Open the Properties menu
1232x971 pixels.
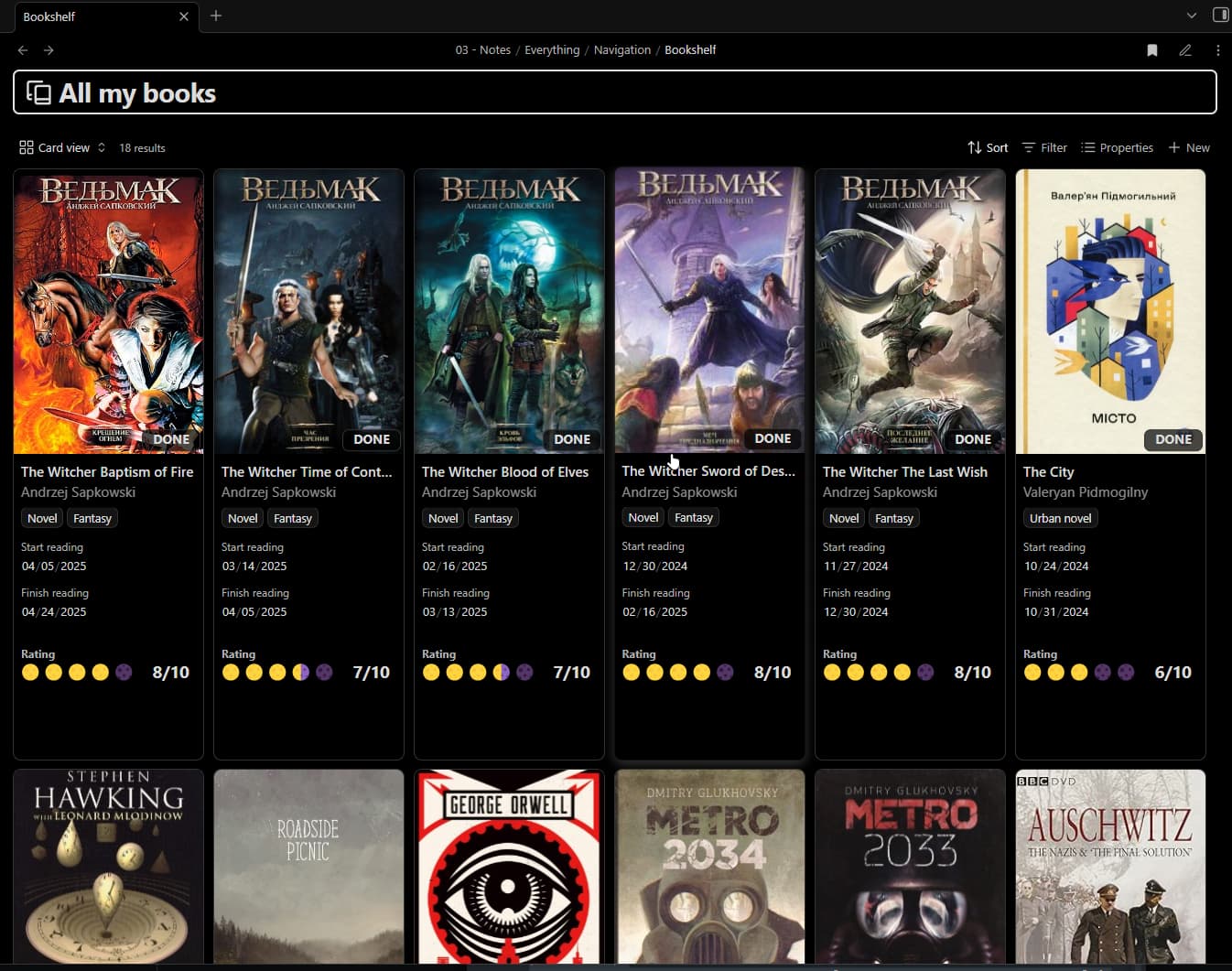(1117, 147)
